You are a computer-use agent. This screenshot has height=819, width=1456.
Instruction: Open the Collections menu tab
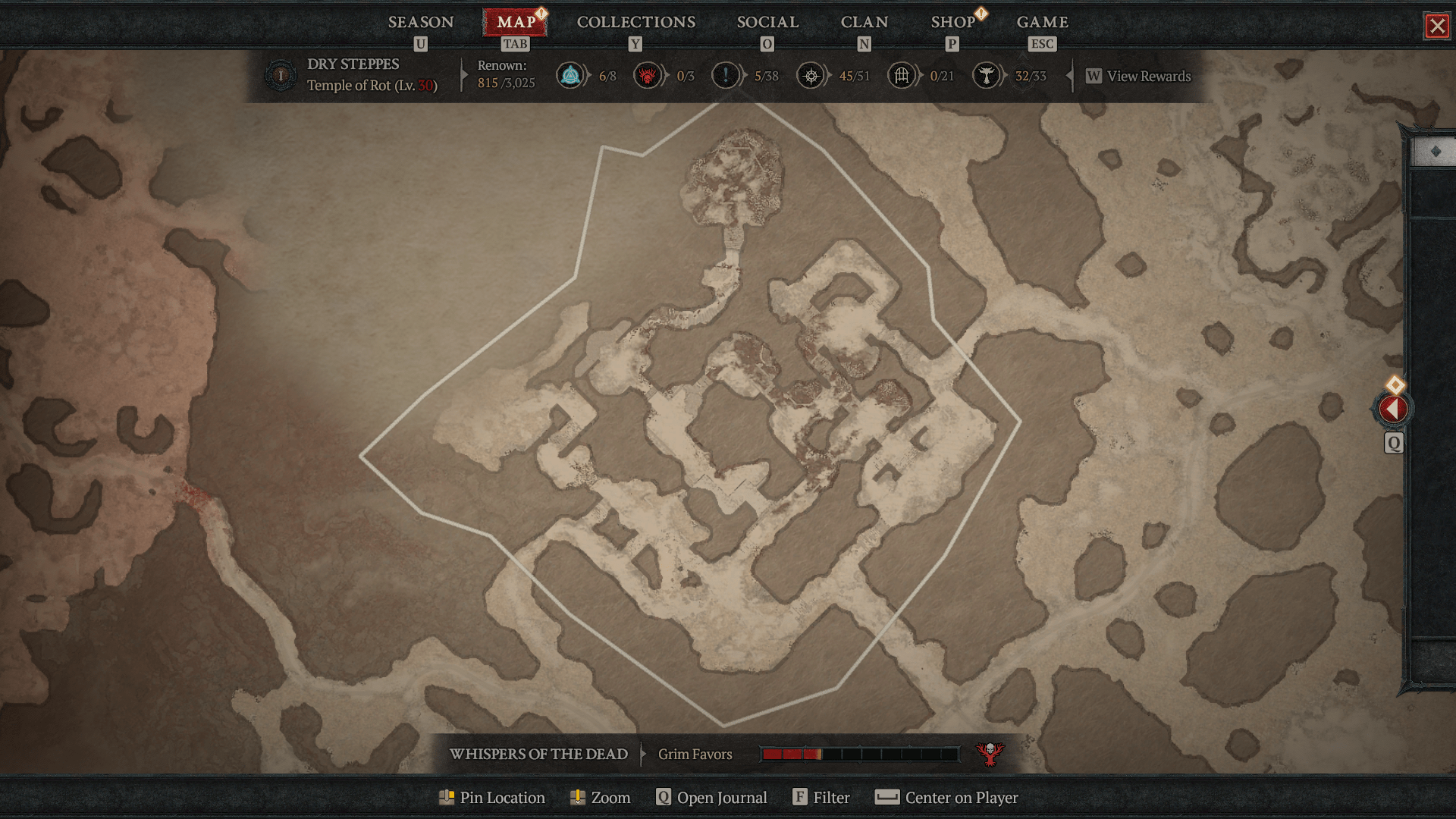tap(636, 21)
